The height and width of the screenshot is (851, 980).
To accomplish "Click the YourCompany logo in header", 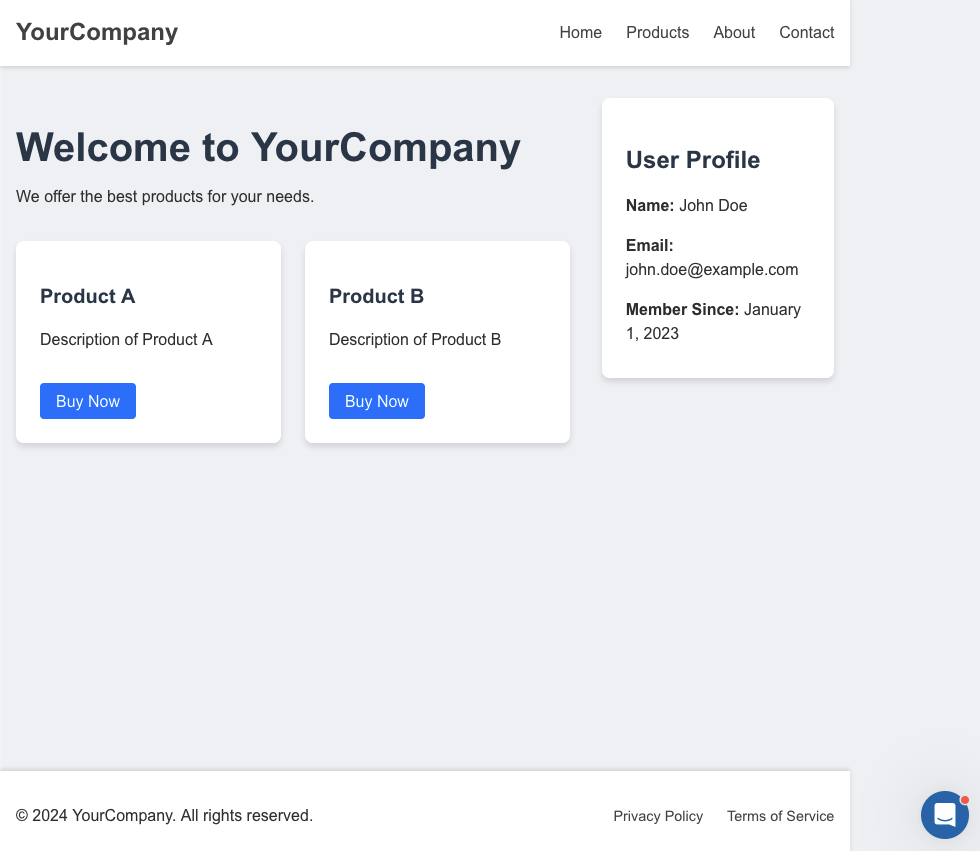I will [x=97, y=32].
